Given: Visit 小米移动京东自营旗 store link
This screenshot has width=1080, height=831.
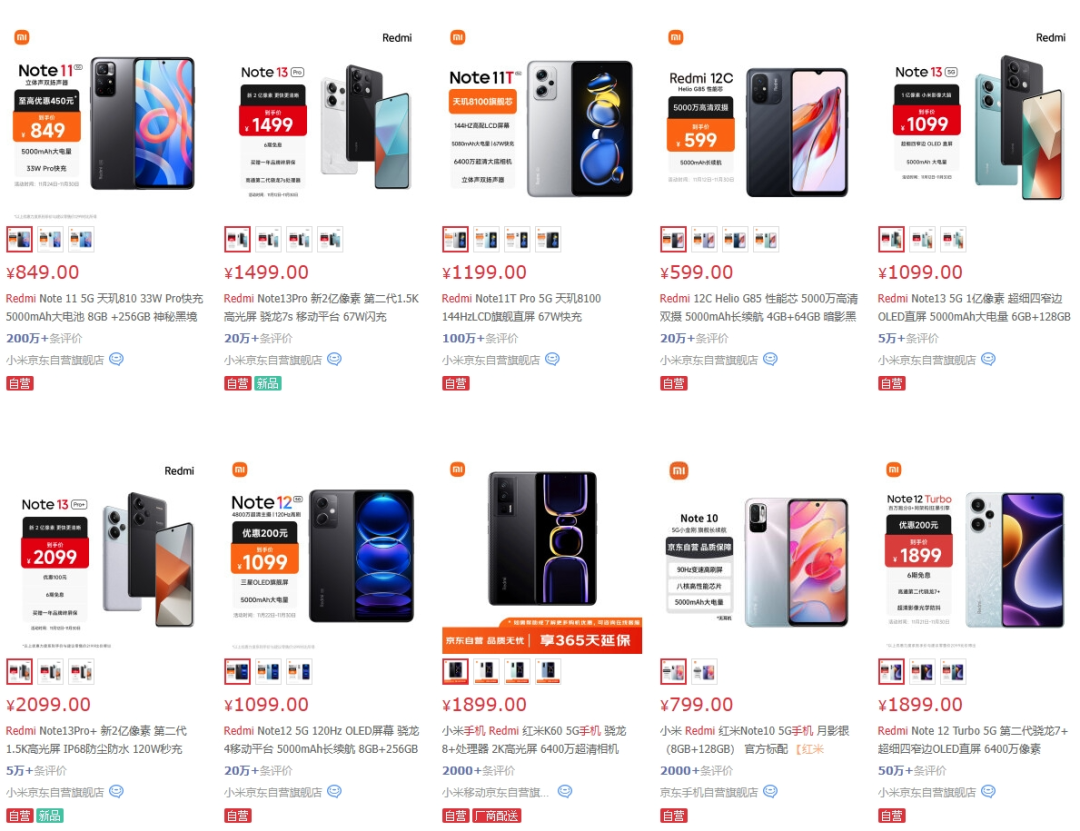Looking at the screenshot, I should [x=495, y=792].
